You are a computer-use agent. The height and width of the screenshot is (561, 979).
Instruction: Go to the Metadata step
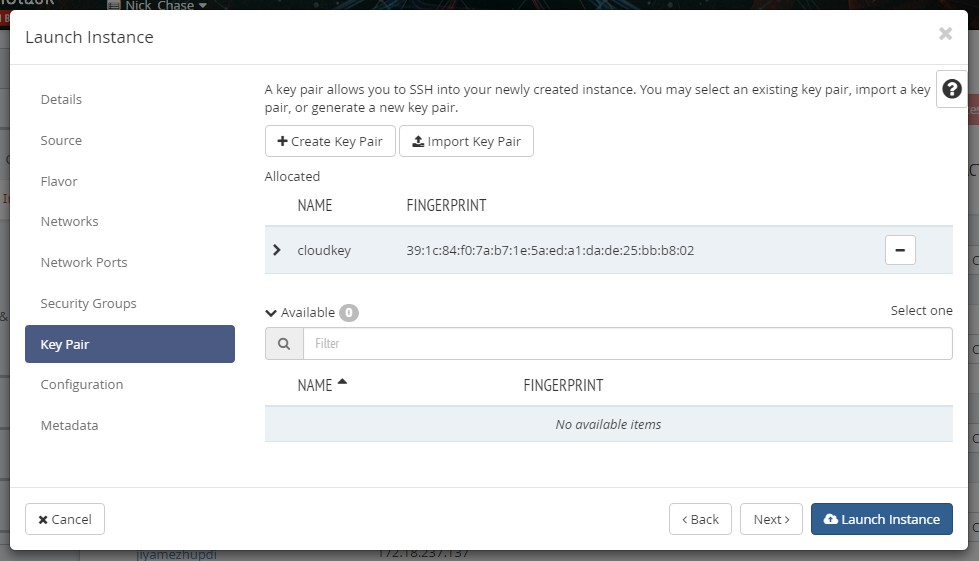(x=69, y=426)
